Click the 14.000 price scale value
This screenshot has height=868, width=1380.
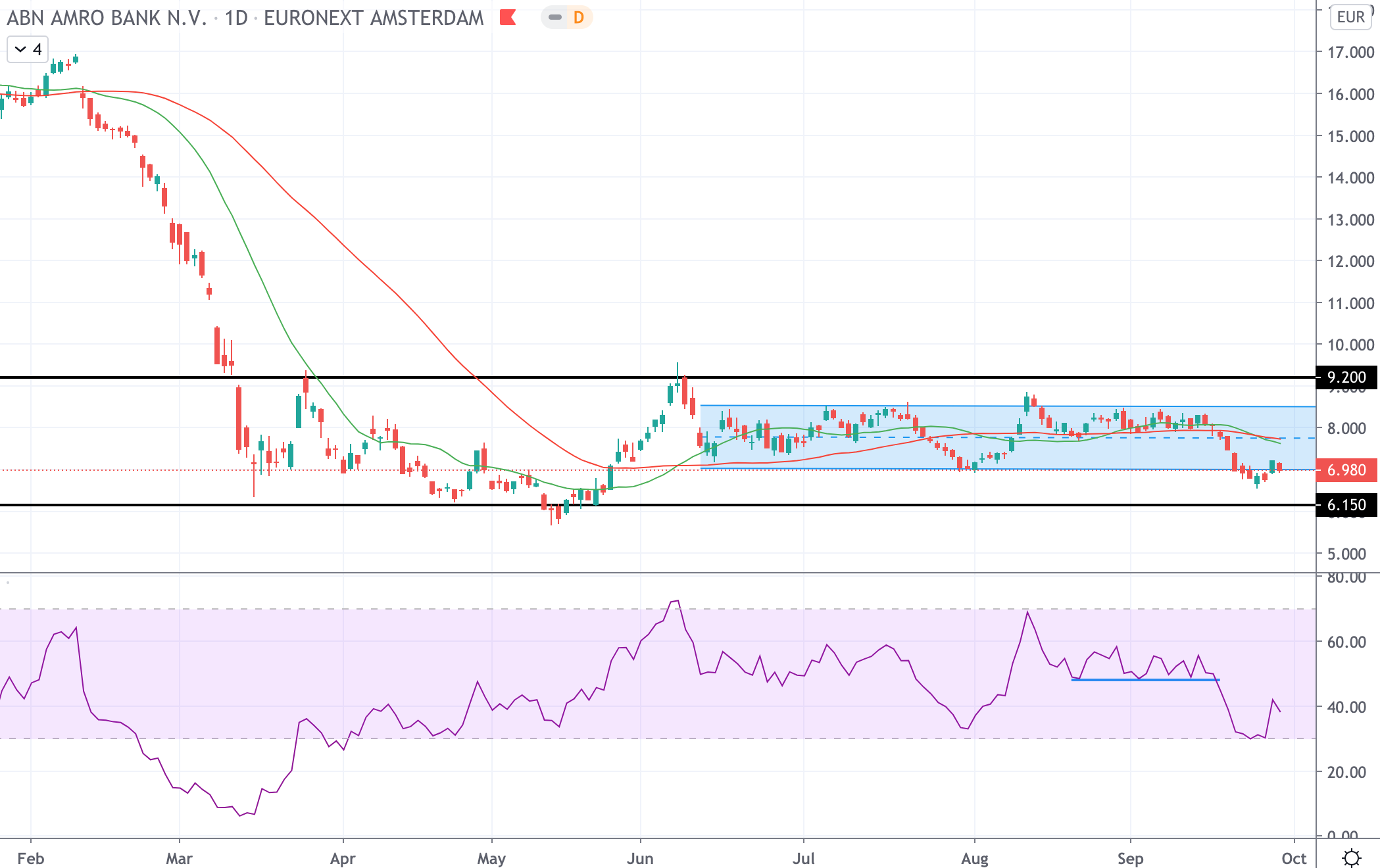tap(1350, 178)
